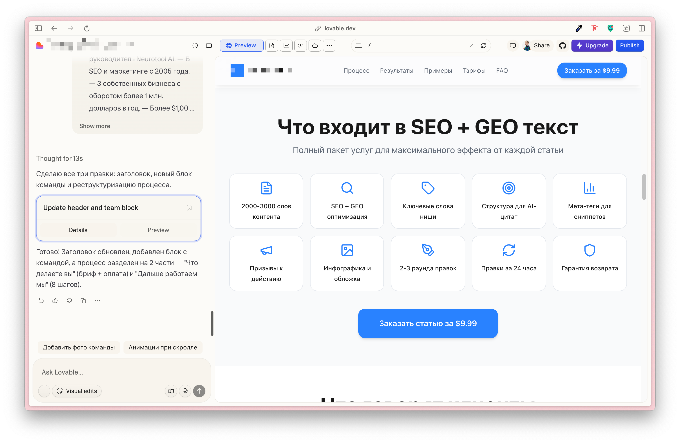680x443 pixels.
Task: Open the 'Результаты' nav link
Action: point(396,71)
